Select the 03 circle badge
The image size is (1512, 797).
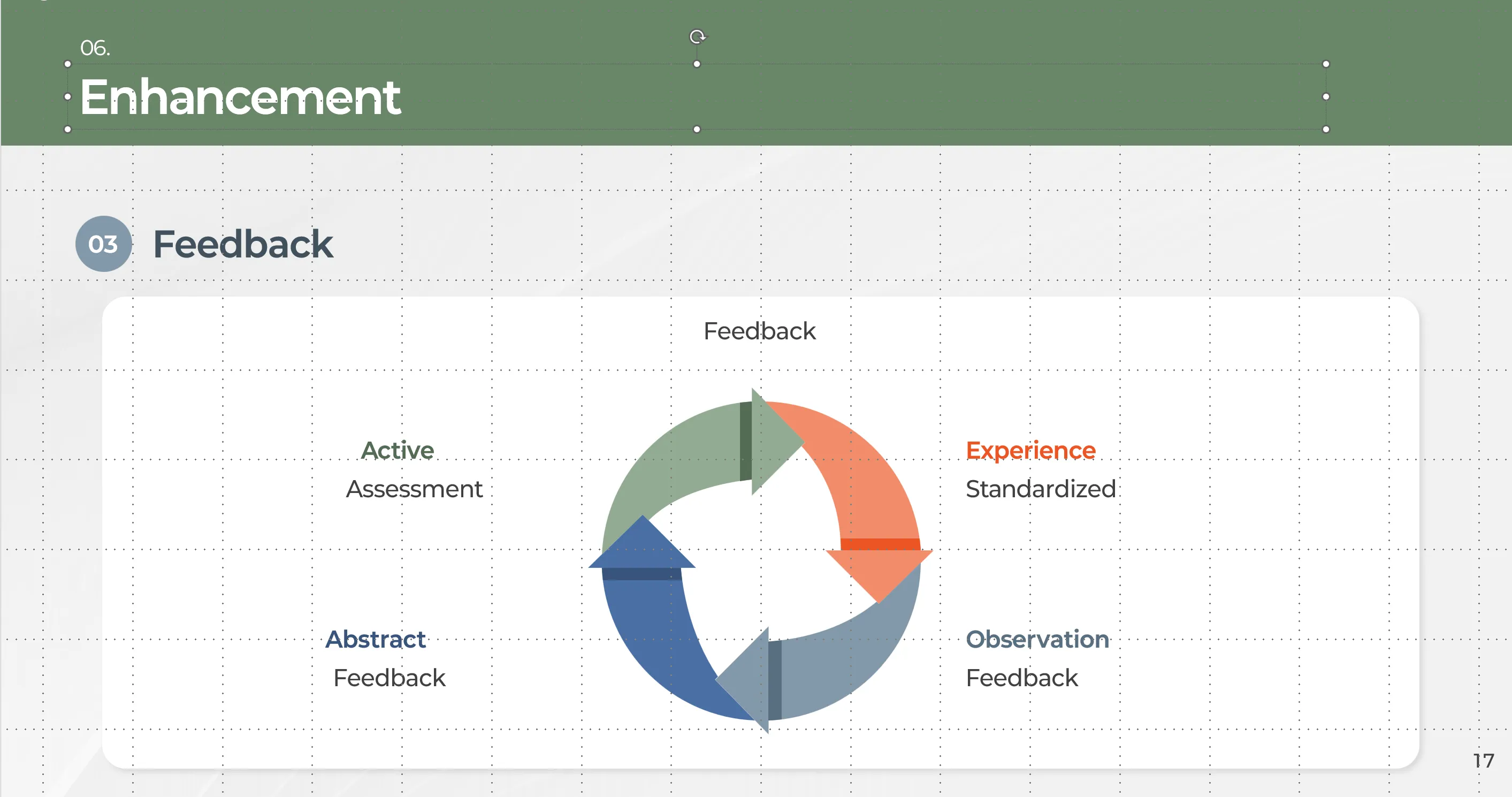click(x=103, y=244)
